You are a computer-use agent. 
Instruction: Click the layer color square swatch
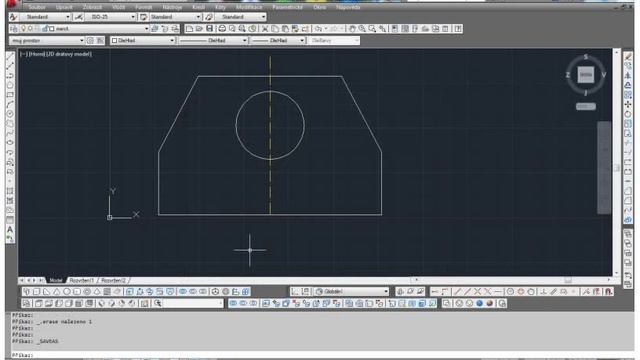click(52, 29)
